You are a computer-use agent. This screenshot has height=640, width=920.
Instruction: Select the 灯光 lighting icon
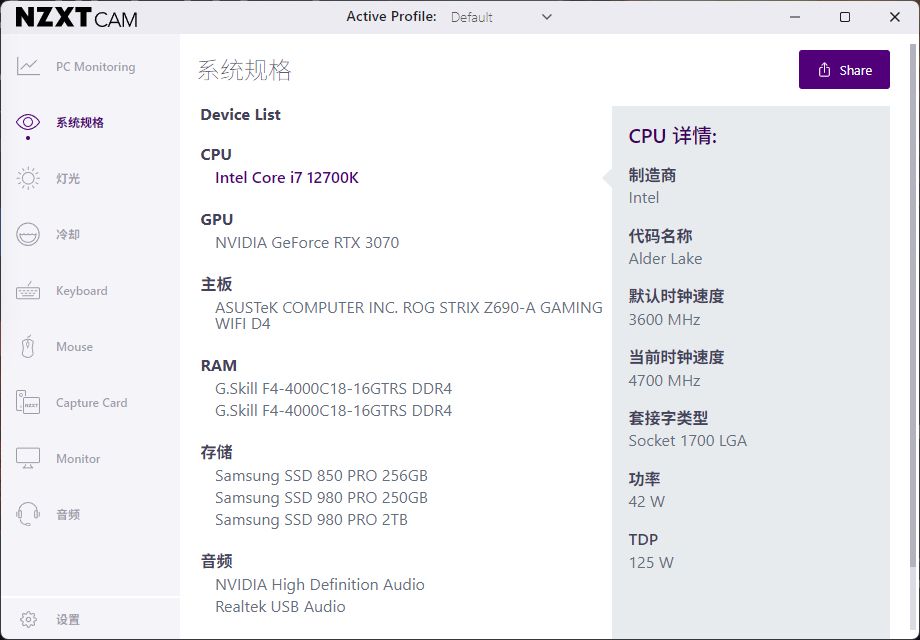29,178
